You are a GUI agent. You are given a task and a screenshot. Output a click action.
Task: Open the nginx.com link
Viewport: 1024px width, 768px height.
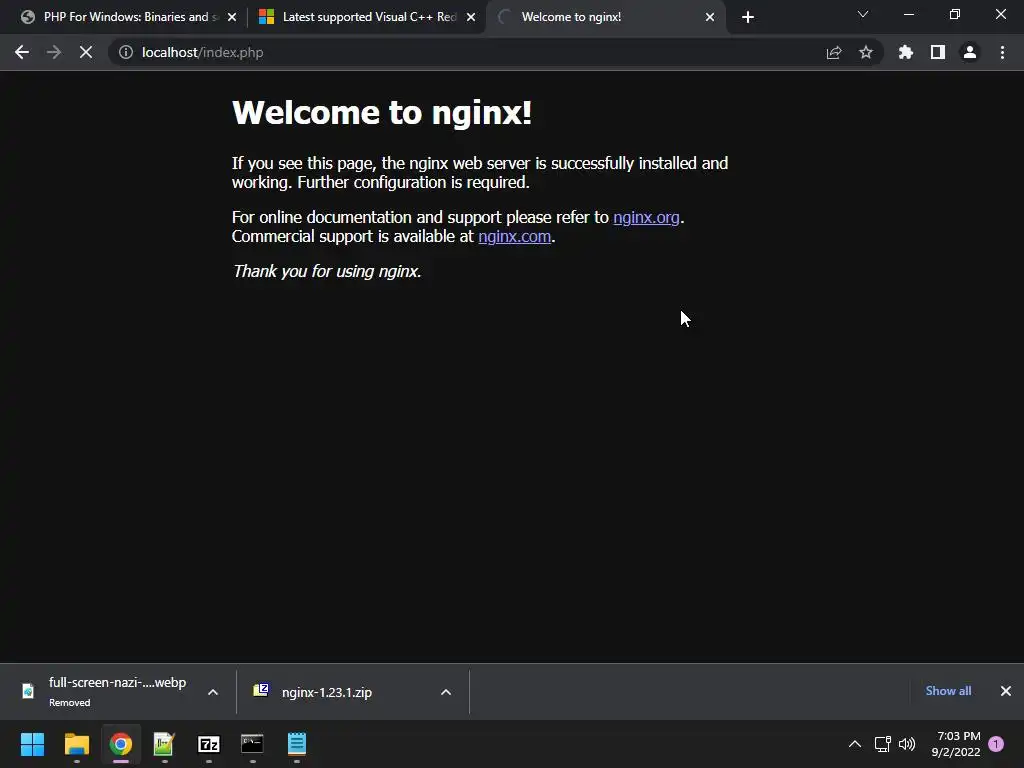[x=514, y=236]
